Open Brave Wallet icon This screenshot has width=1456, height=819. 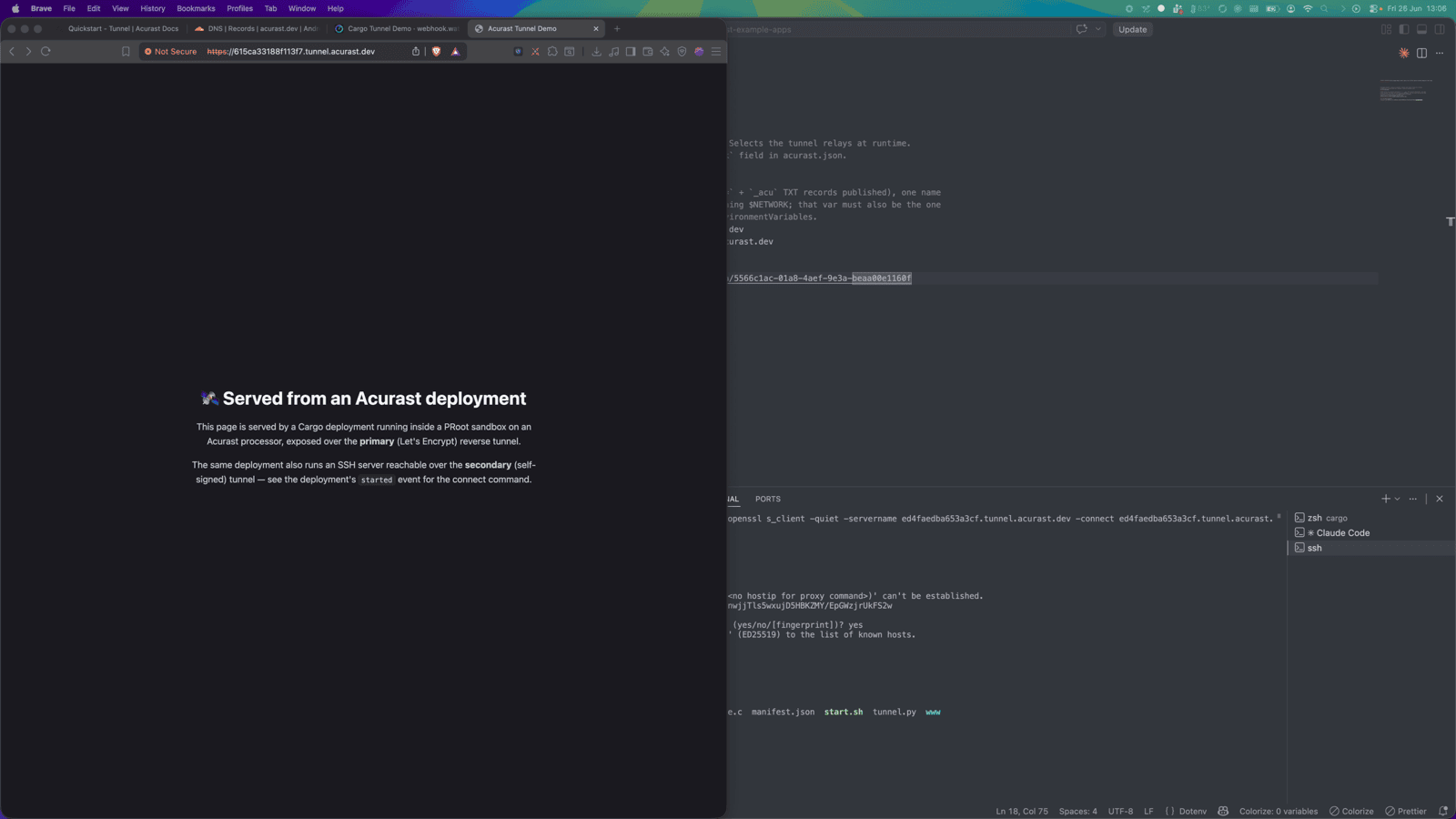[x=648, y=52]
